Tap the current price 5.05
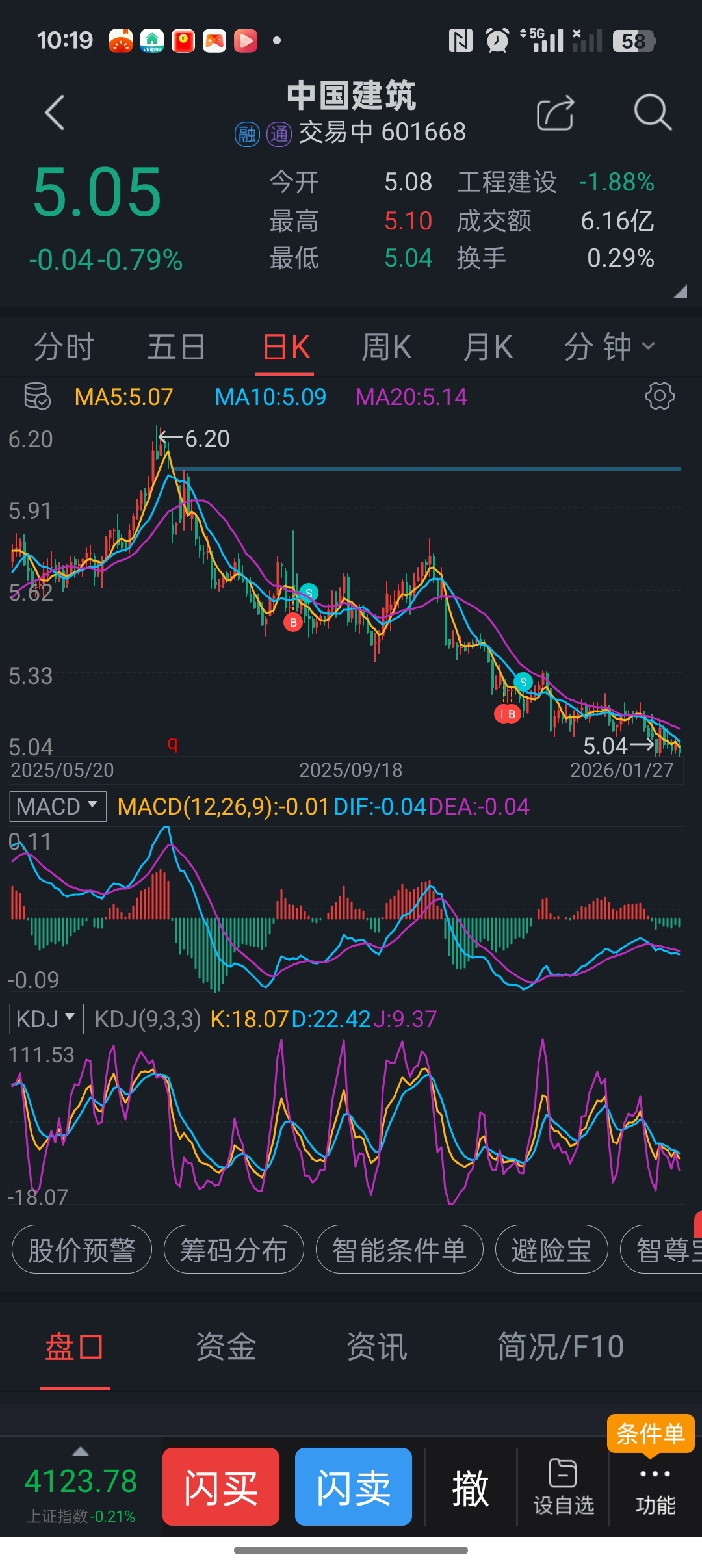 (x=97, y=192)
